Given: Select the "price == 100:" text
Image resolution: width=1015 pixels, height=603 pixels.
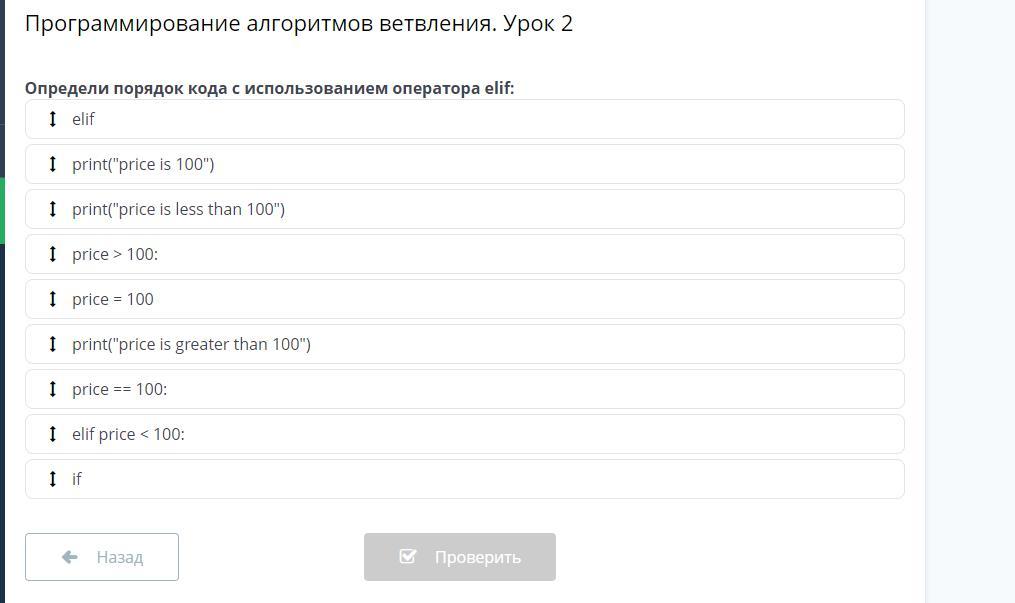Looking at the screenshot, I should [119, 389].
